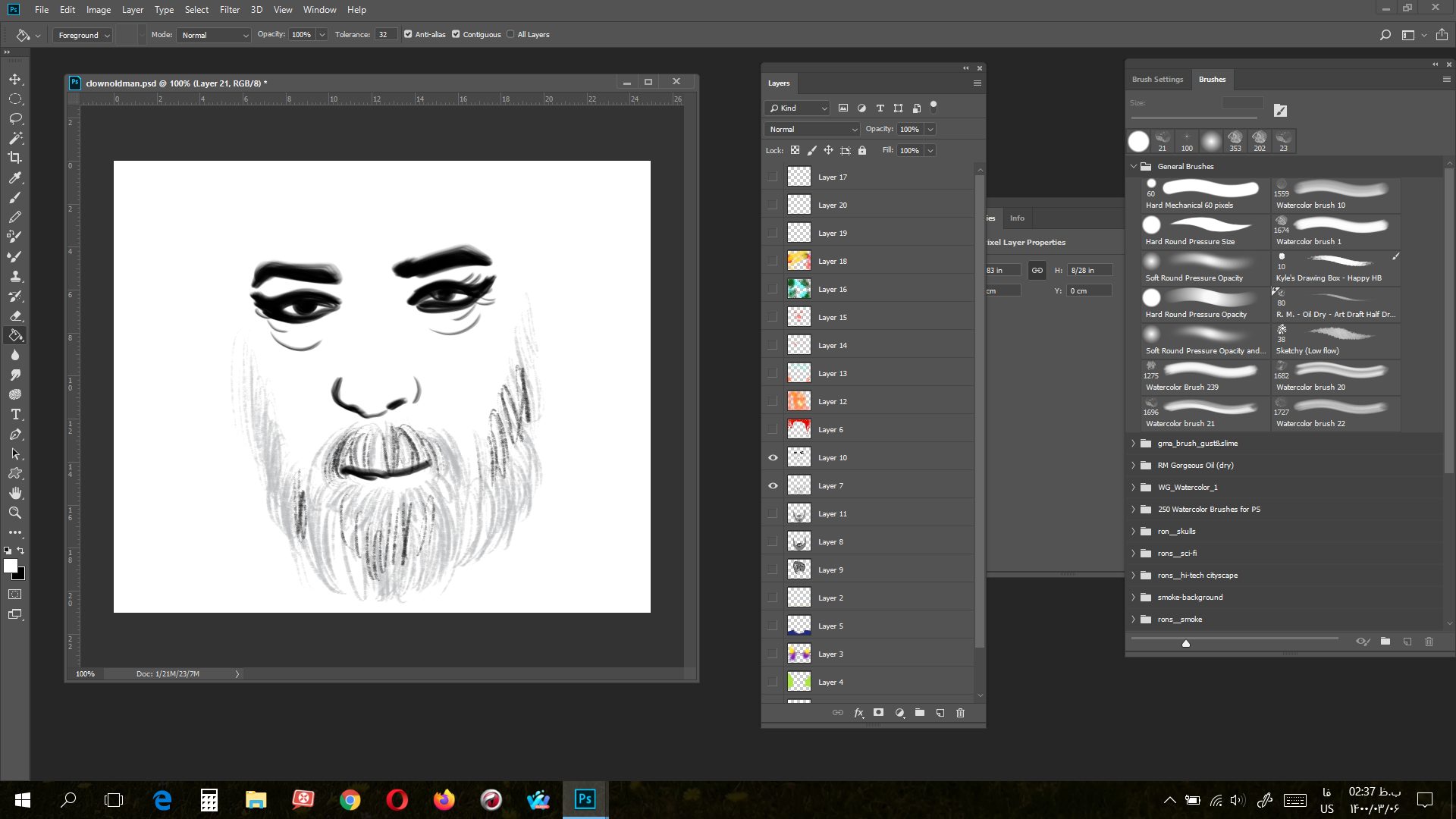Image resolution: width=1456 pixels, height=819 pixels.
Task: Open the Image menu
Action: [99, 10]
